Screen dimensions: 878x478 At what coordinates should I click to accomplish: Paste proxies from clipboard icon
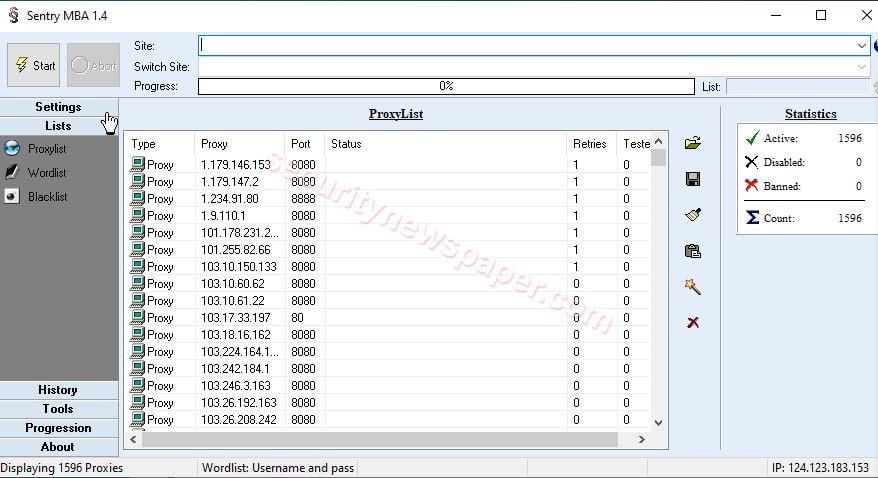point(693,251)
